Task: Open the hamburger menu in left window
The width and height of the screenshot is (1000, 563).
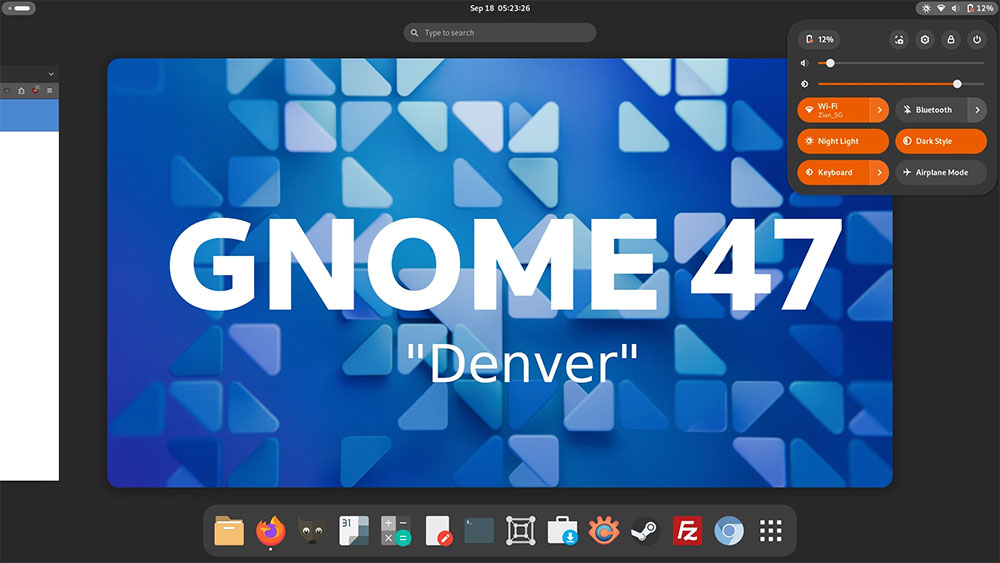Action: [50, 91]
